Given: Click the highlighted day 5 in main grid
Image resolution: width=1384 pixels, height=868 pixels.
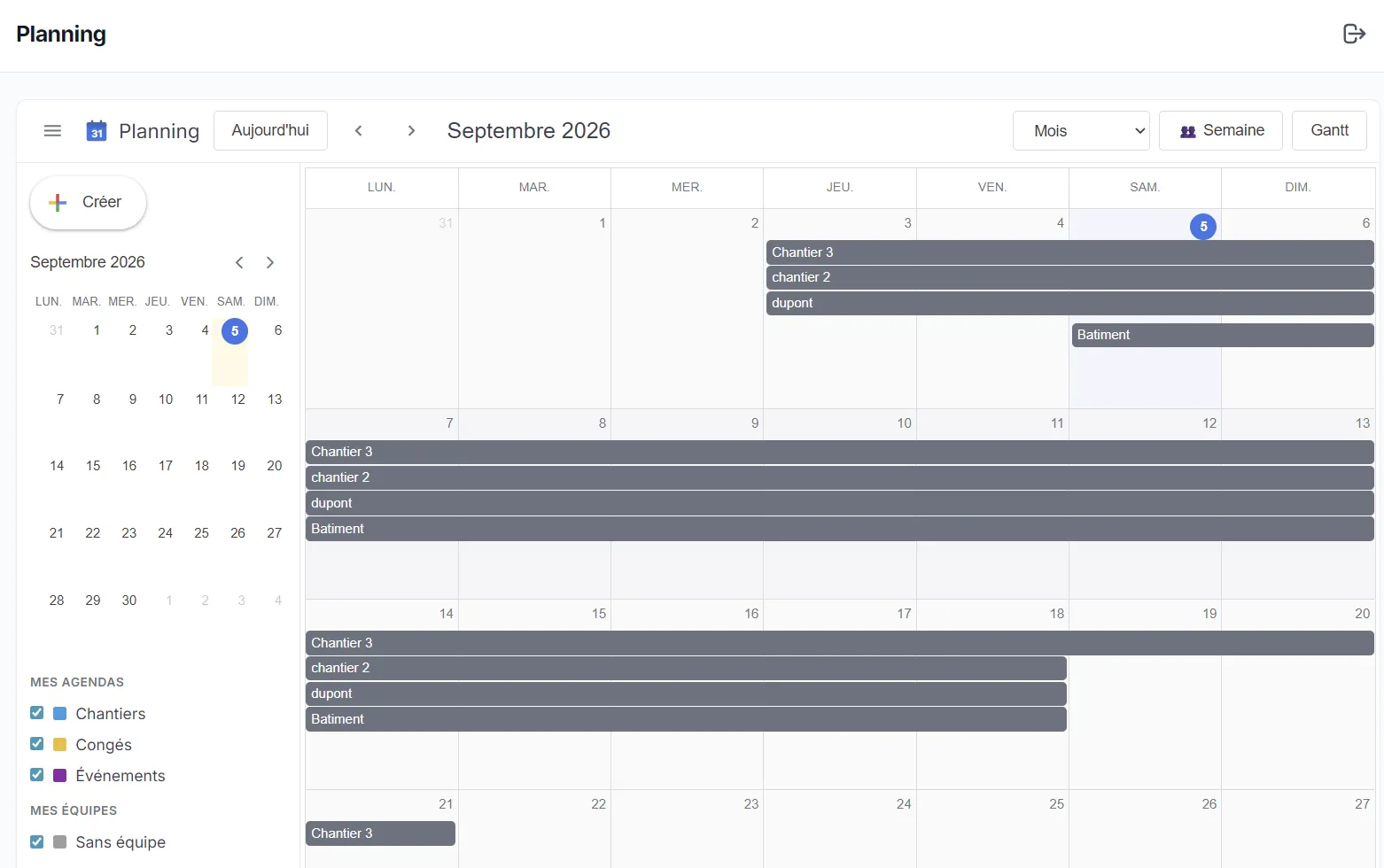Looking at the screenshot, I should (1203, 226).
